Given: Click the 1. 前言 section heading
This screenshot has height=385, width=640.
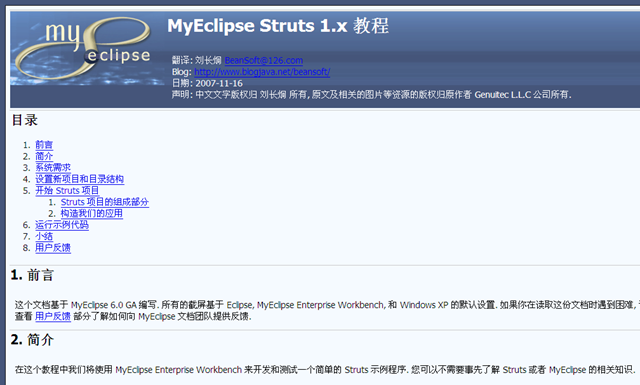Looking at the screenshot, I should (32, 275).
